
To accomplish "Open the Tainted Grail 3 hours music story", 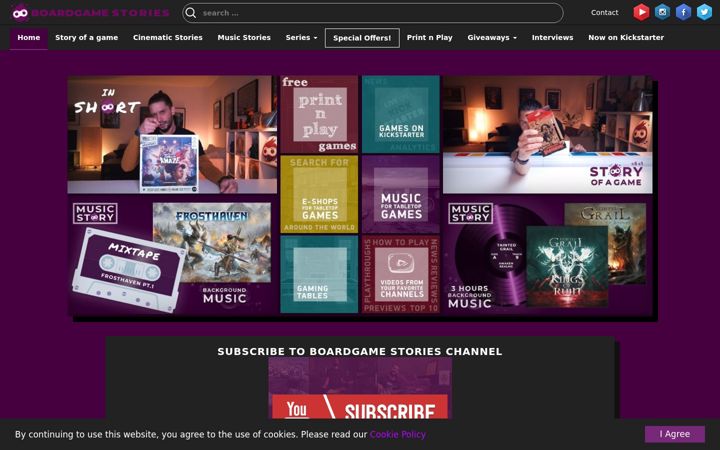I will point(547,256).
